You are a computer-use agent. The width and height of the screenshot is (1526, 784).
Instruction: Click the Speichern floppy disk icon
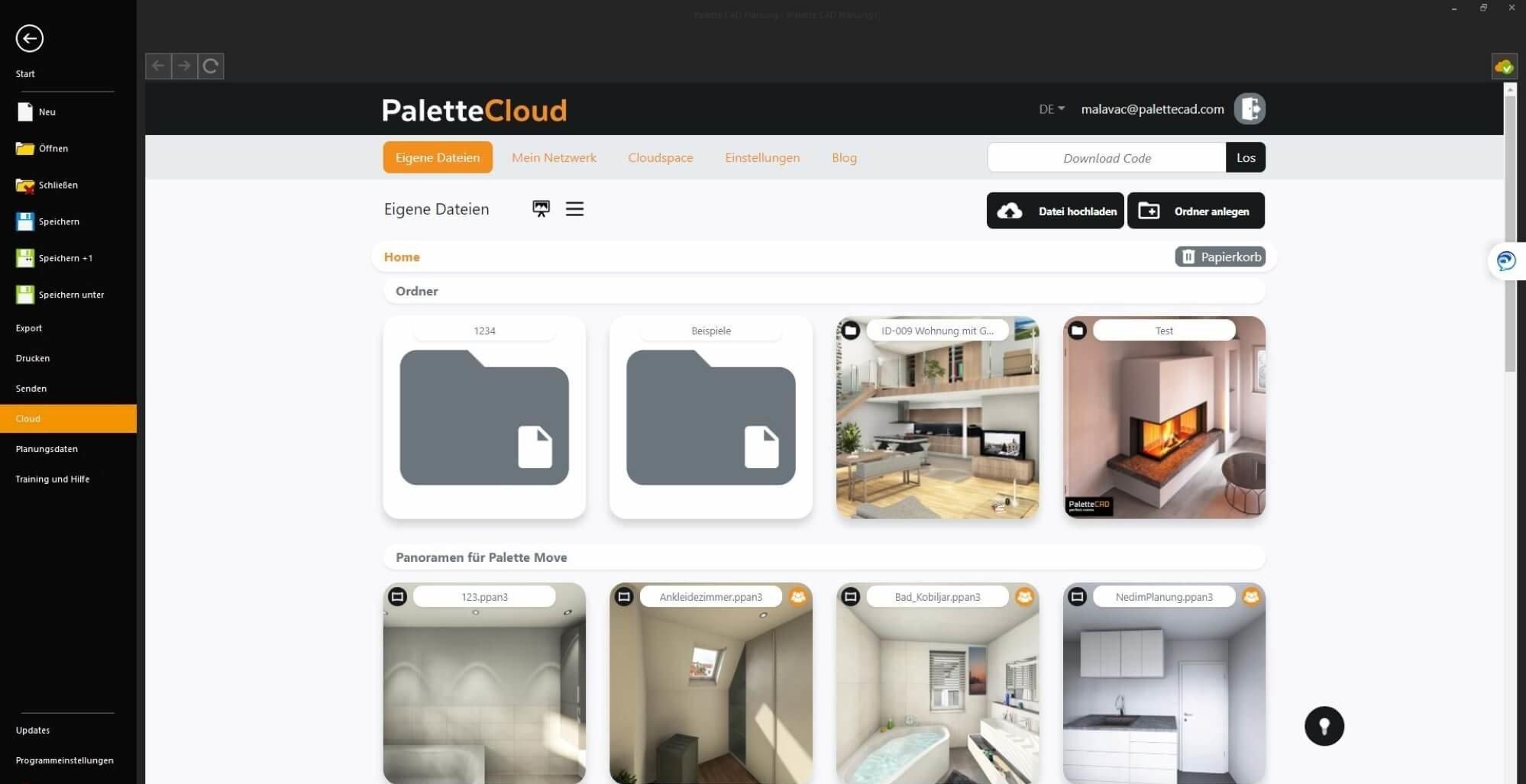click(25, 221)
